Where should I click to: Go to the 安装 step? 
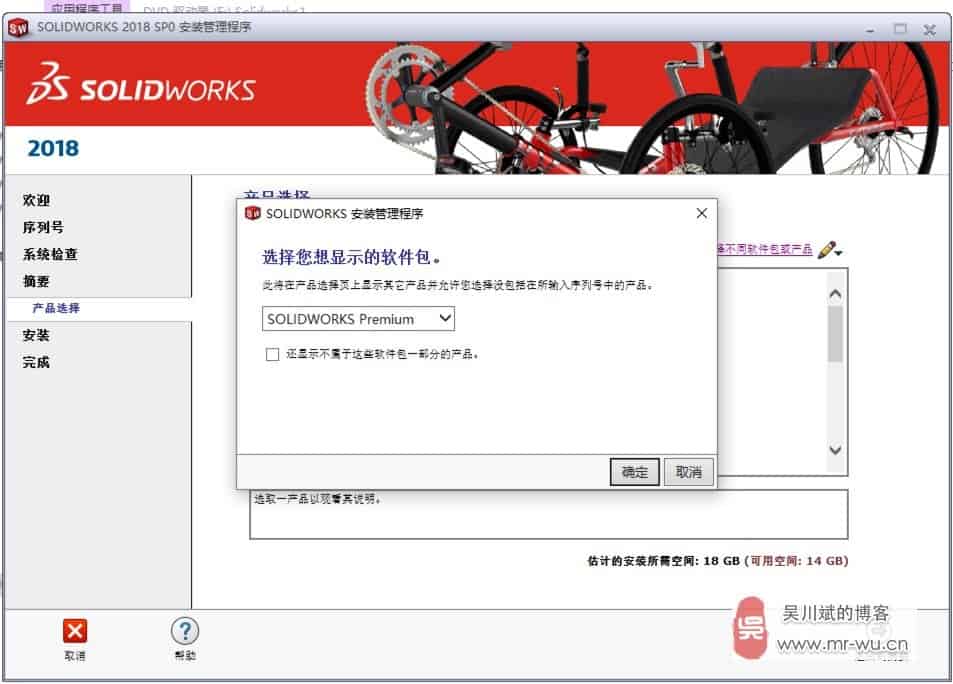pos(36,335)
